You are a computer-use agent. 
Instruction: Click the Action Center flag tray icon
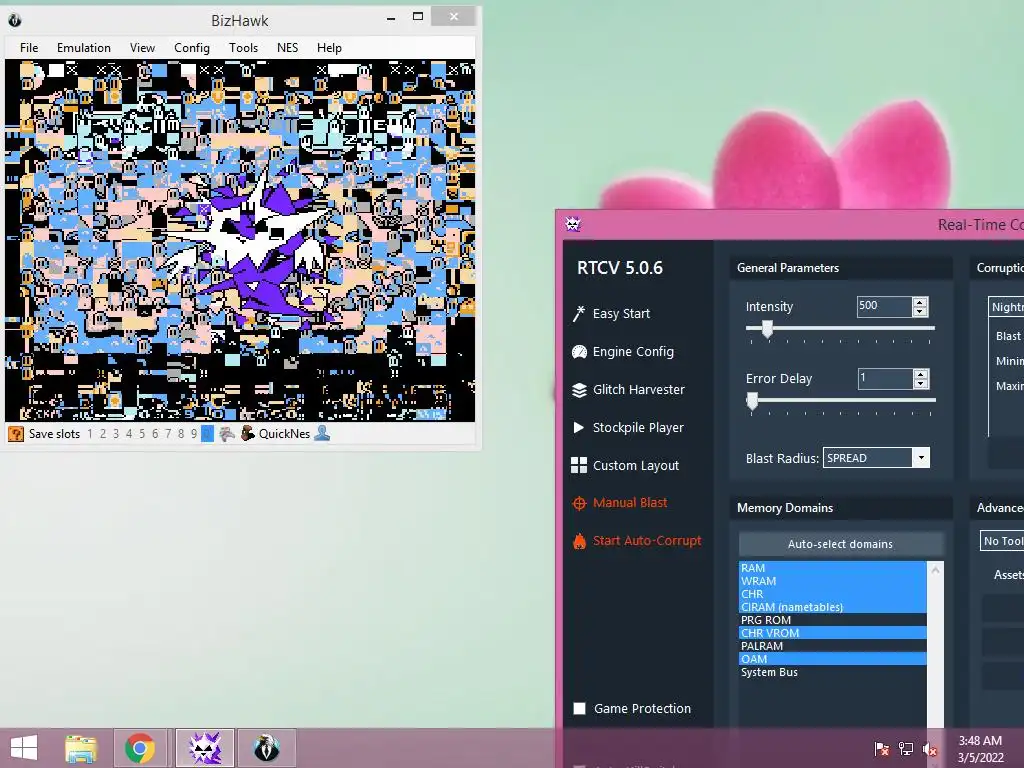point(882,749)
